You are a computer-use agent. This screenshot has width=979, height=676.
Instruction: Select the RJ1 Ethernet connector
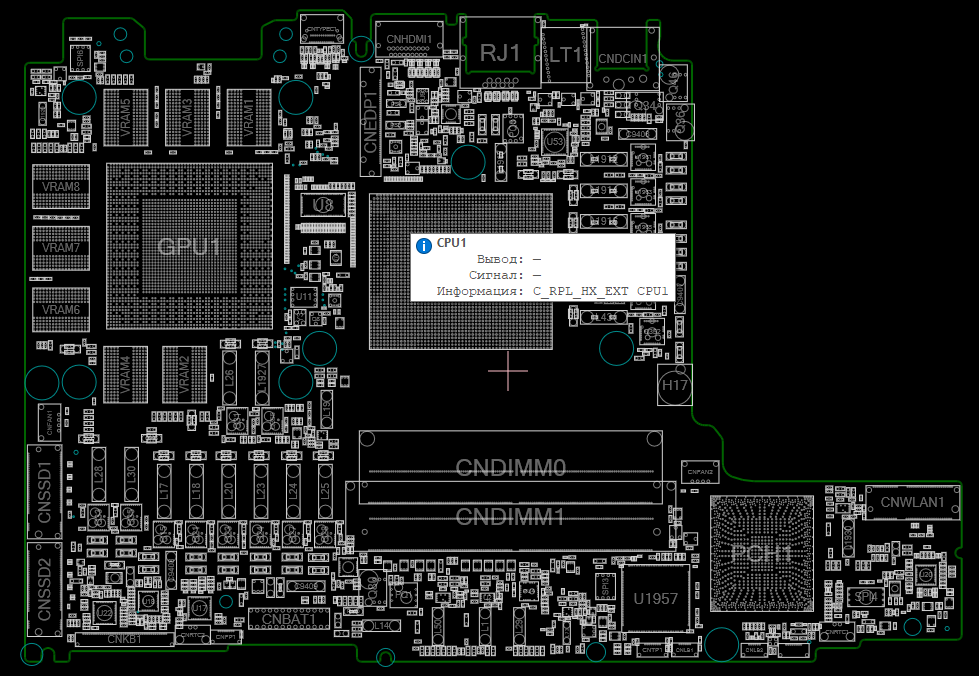500,52
